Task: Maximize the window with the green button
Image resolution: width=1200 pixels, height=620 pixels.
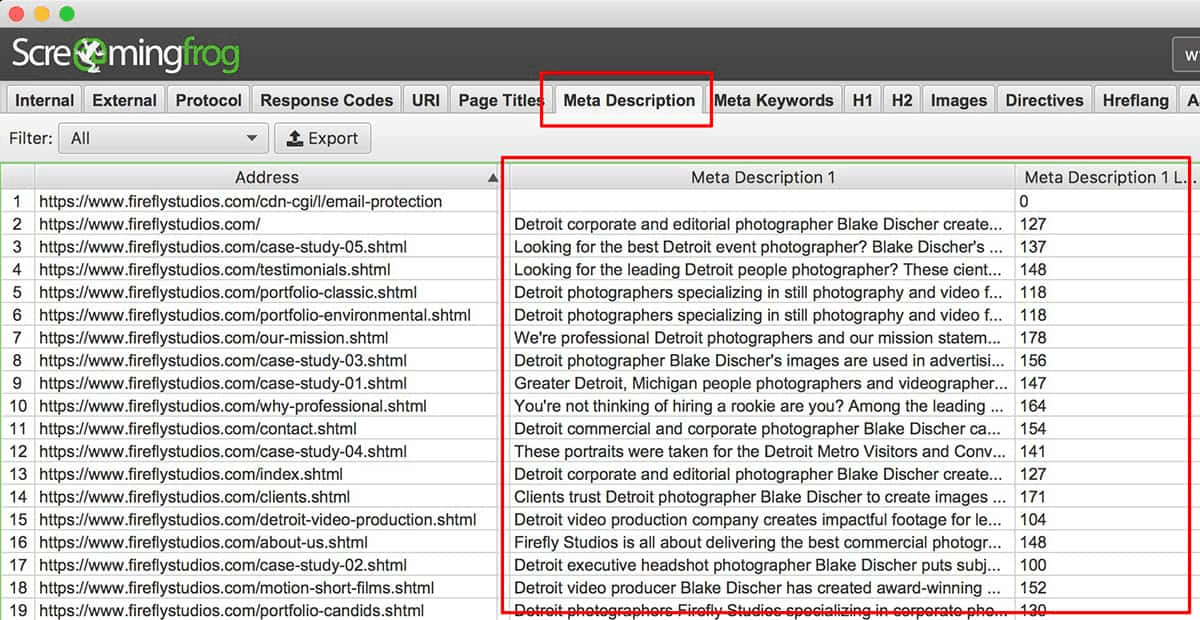Action: click(67, 14)
